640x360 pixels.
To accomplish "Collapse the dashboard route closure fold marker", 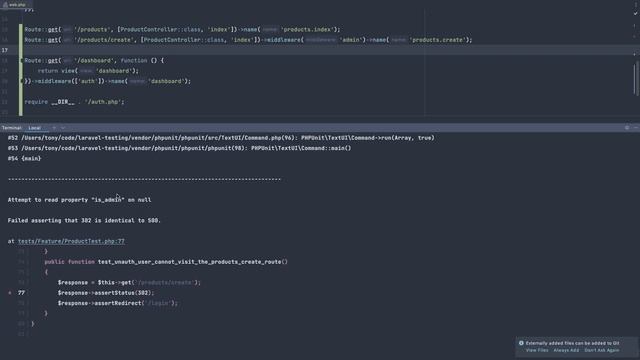I will click(22, 60).
